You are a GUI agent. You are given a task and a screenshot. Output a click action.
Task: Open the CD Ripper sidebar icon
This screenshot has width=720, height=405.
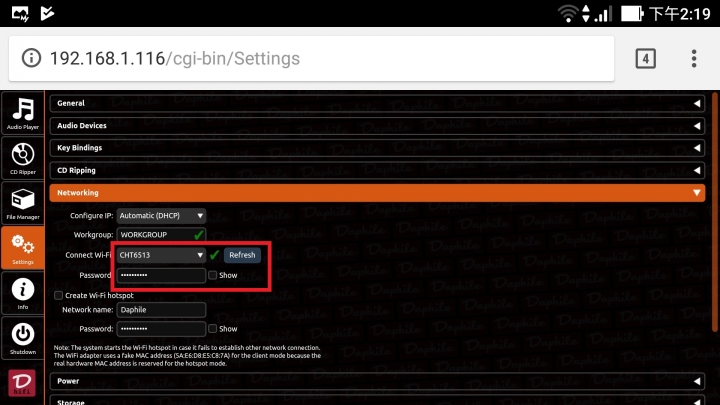tap(22, 158)
